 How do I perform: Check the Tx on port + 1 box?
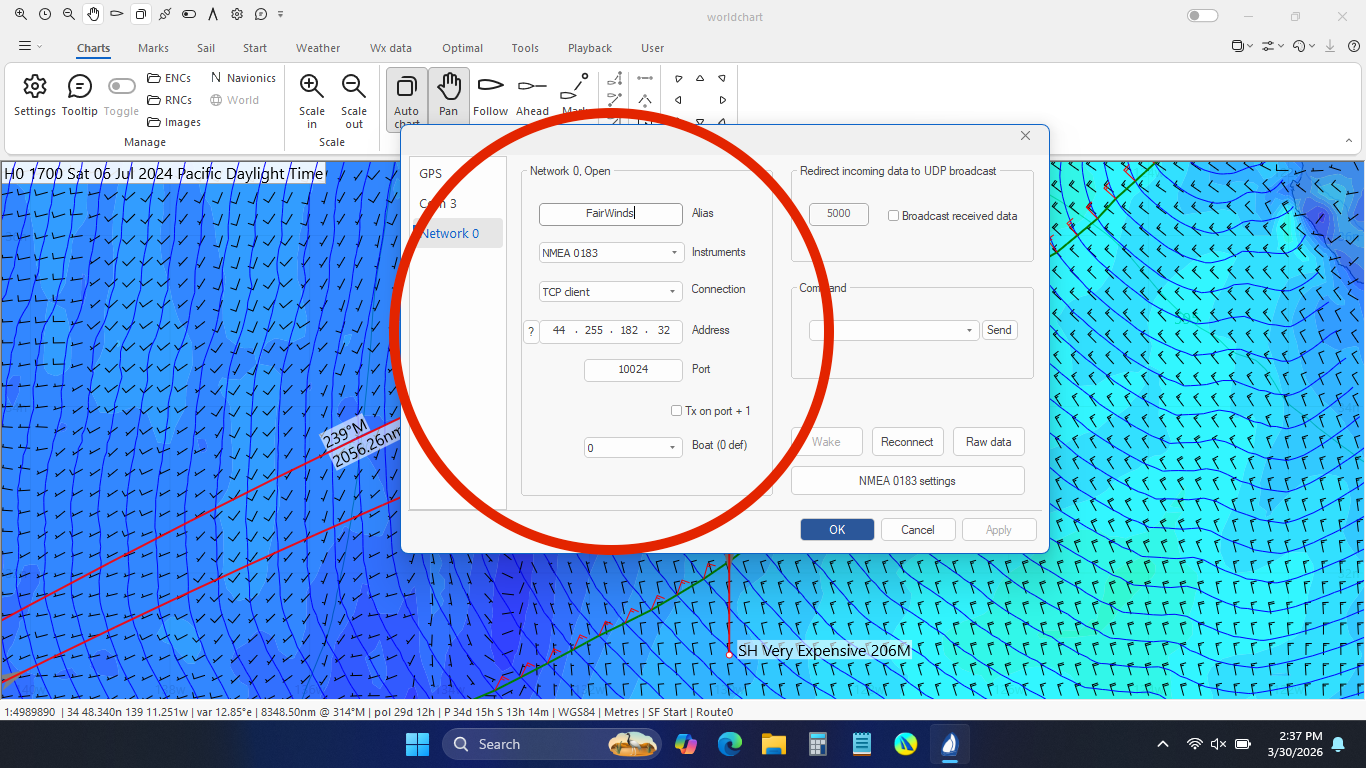pos(677,411)
